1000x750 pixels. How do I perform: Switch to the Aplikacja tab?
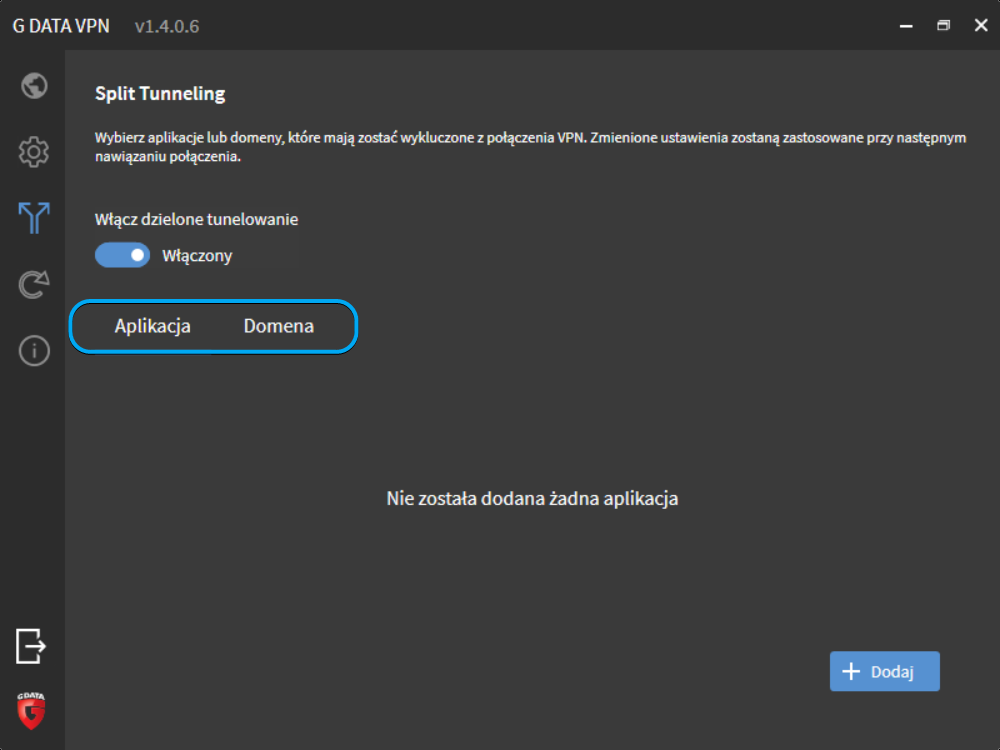tap(153, 326)
